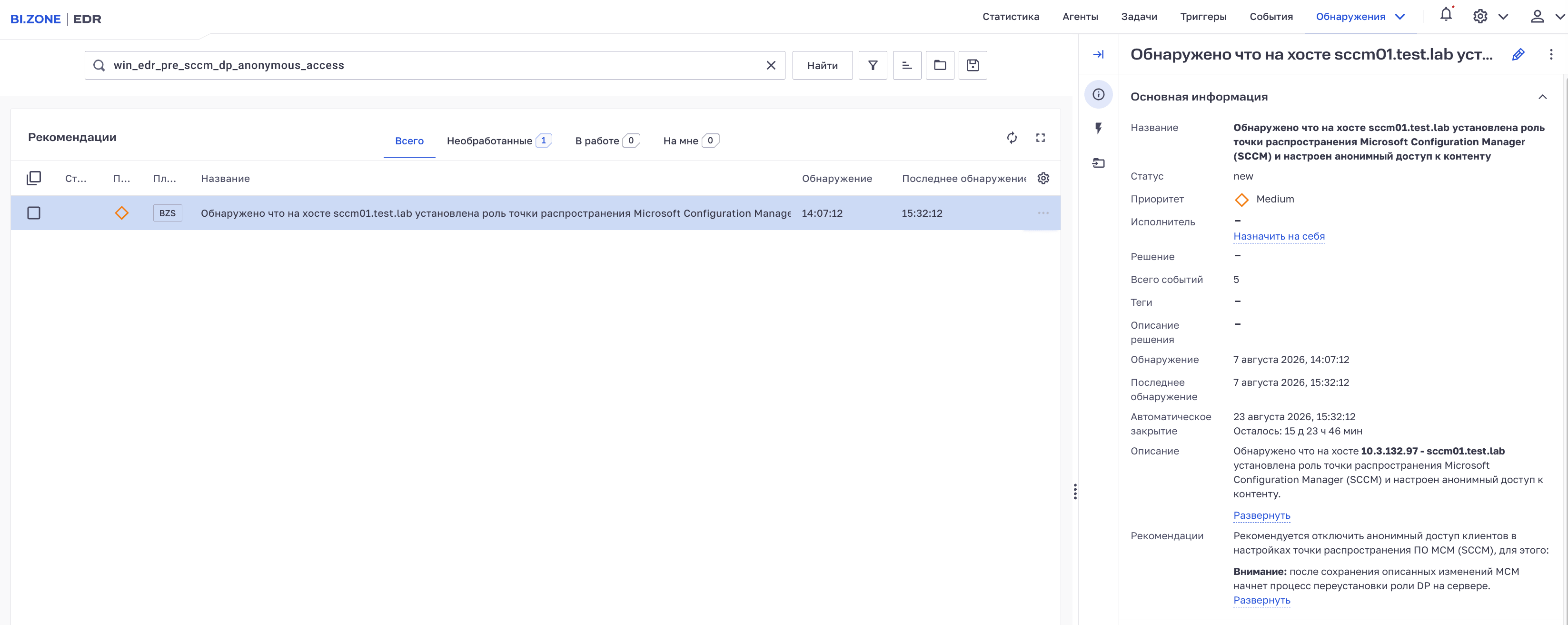The width and height of the screenshot is (1568, 625).
Task: Focus the search query input field
Action: click(435, 65)
